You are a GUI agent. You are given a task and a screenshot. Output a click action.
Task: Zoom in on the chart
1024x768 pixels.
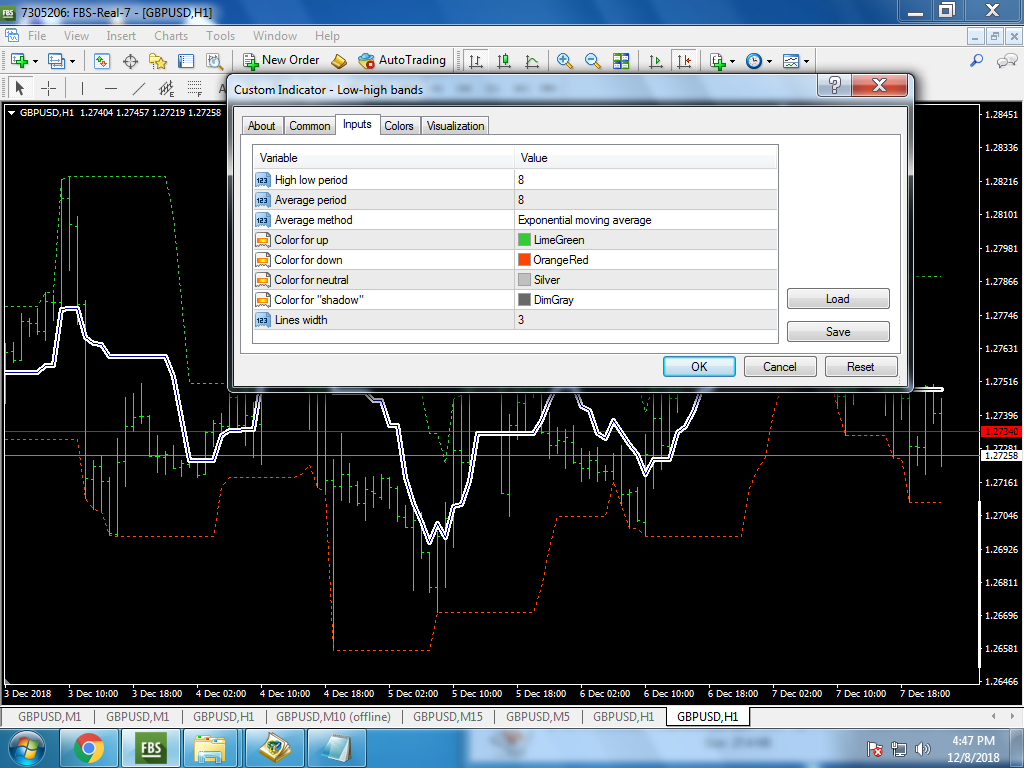tap(564, 61)
